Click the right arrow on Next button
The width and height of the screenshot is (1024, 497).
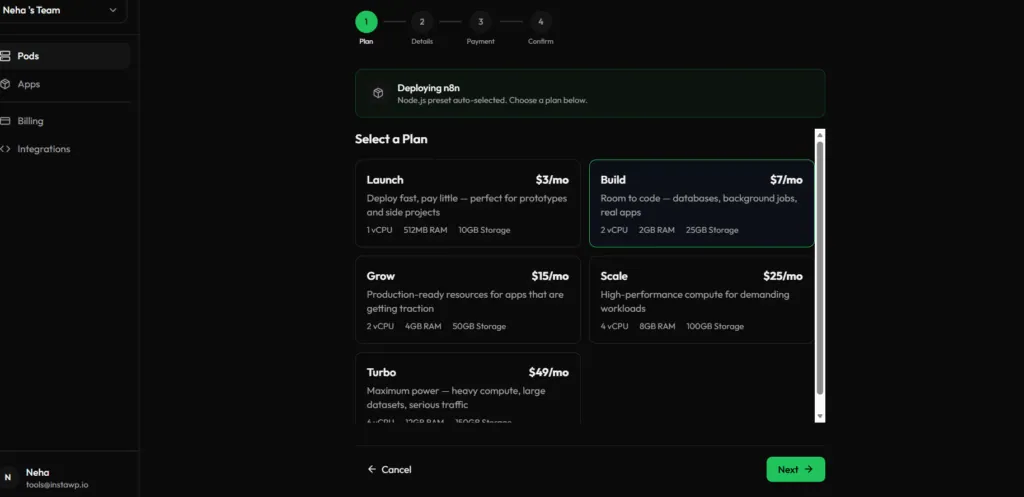(x=808, y=469)
